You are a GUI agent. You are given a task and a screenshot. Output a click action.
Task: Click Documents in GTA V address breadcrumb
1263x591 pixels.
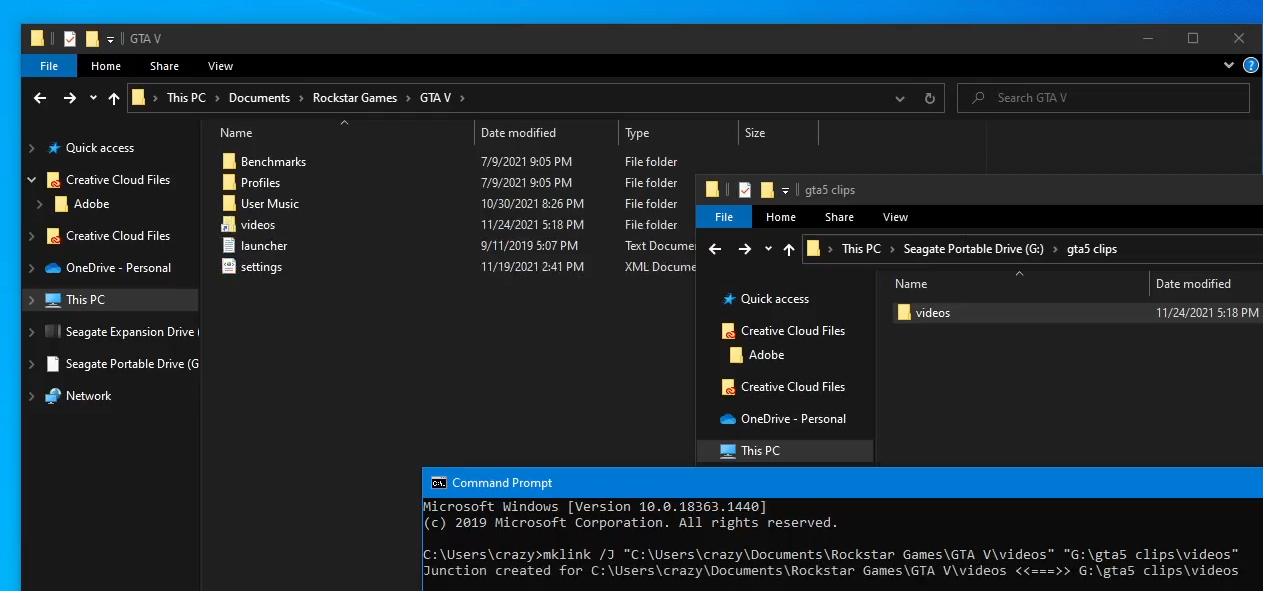[x=259, y=98]
